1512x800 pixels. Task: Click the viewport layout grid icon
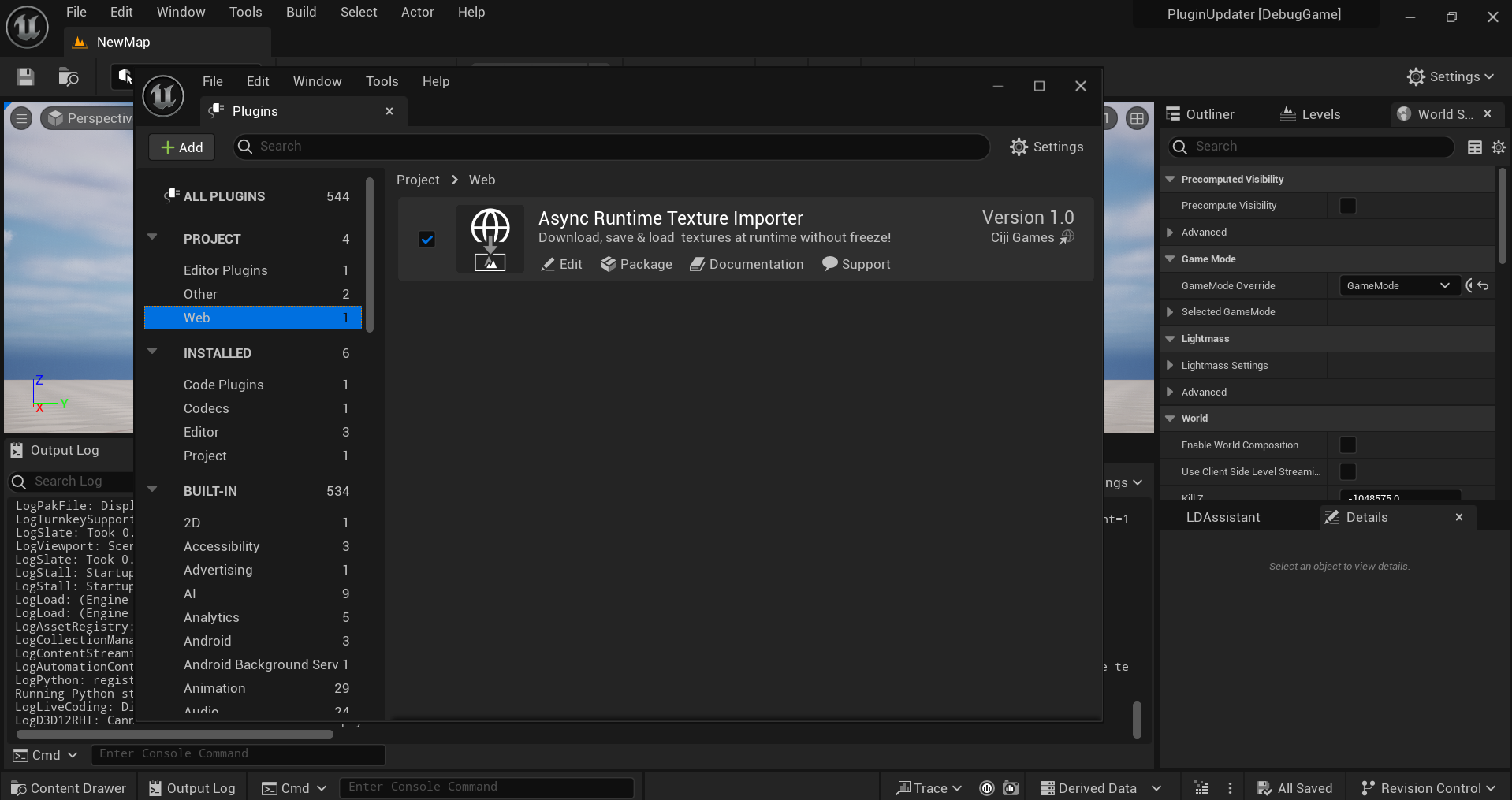point(1137,118)
